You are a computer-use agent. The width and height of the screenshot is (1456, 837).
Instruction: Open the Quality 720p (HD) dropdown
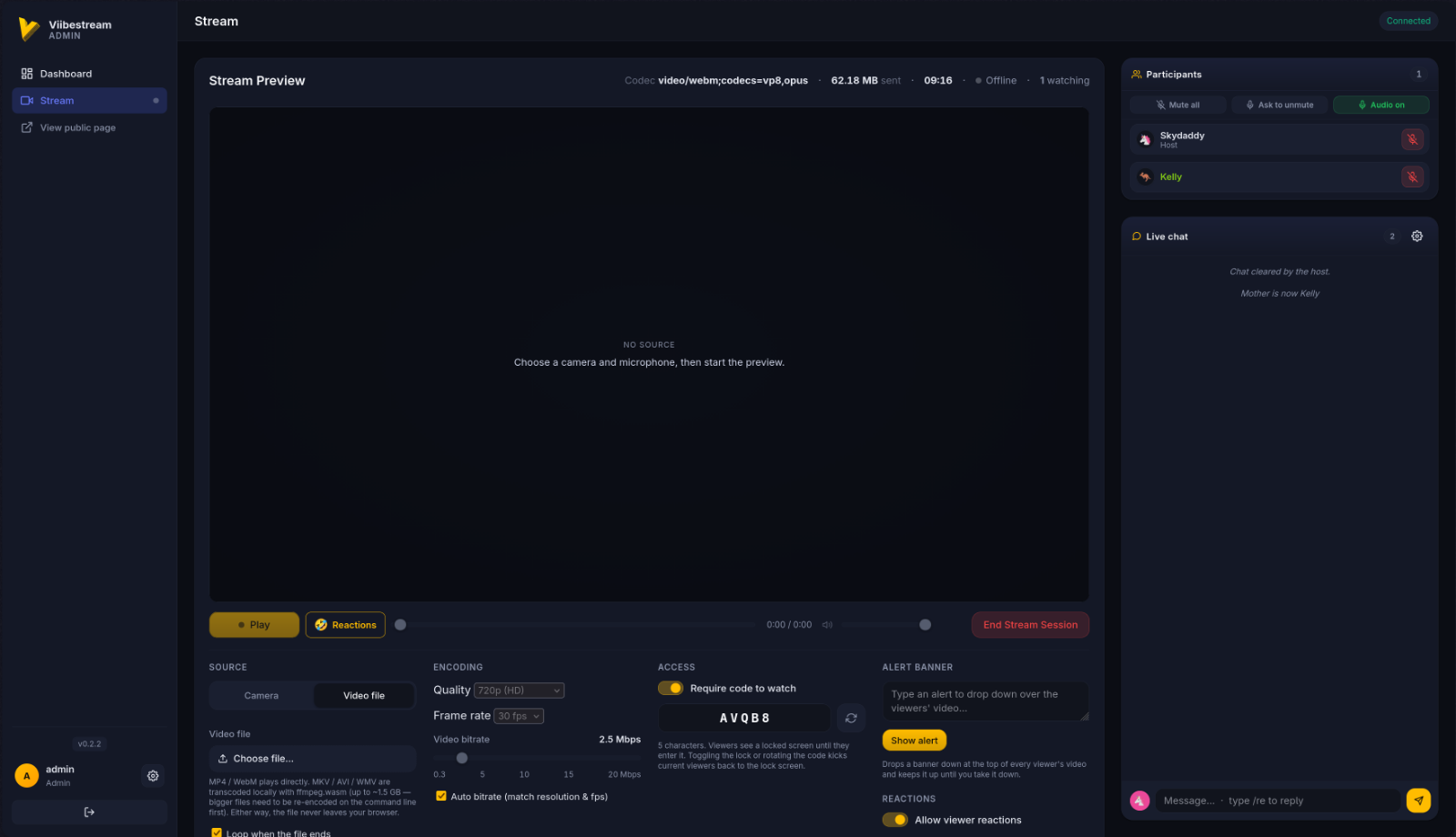pyautogui.click(x=519, y=691)
